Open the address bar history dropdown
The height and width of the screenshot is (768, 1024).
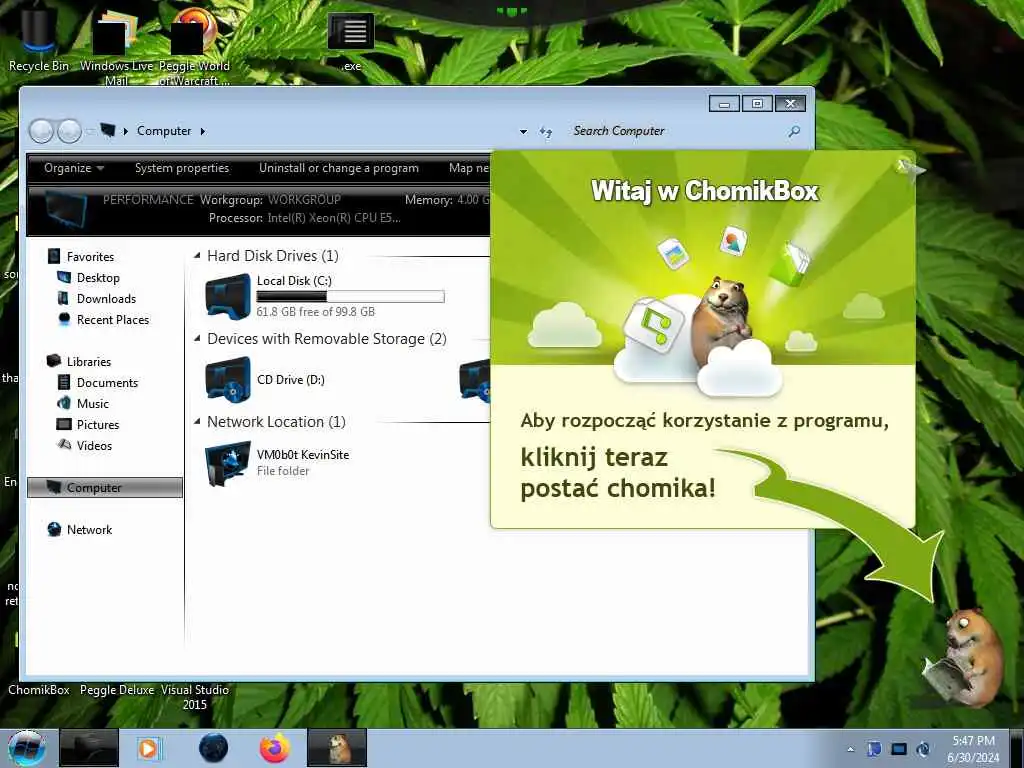(523, 131)
